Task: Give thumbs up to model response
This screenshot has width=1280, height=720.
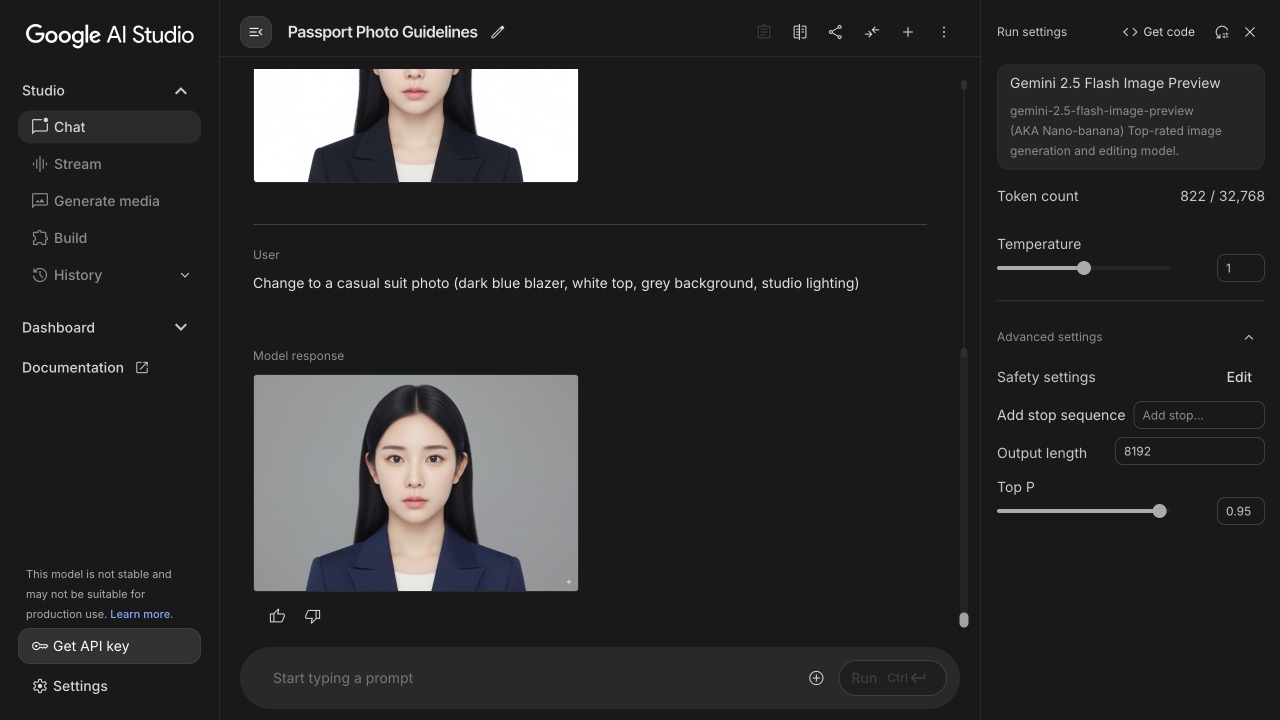Action: (278, 616)
